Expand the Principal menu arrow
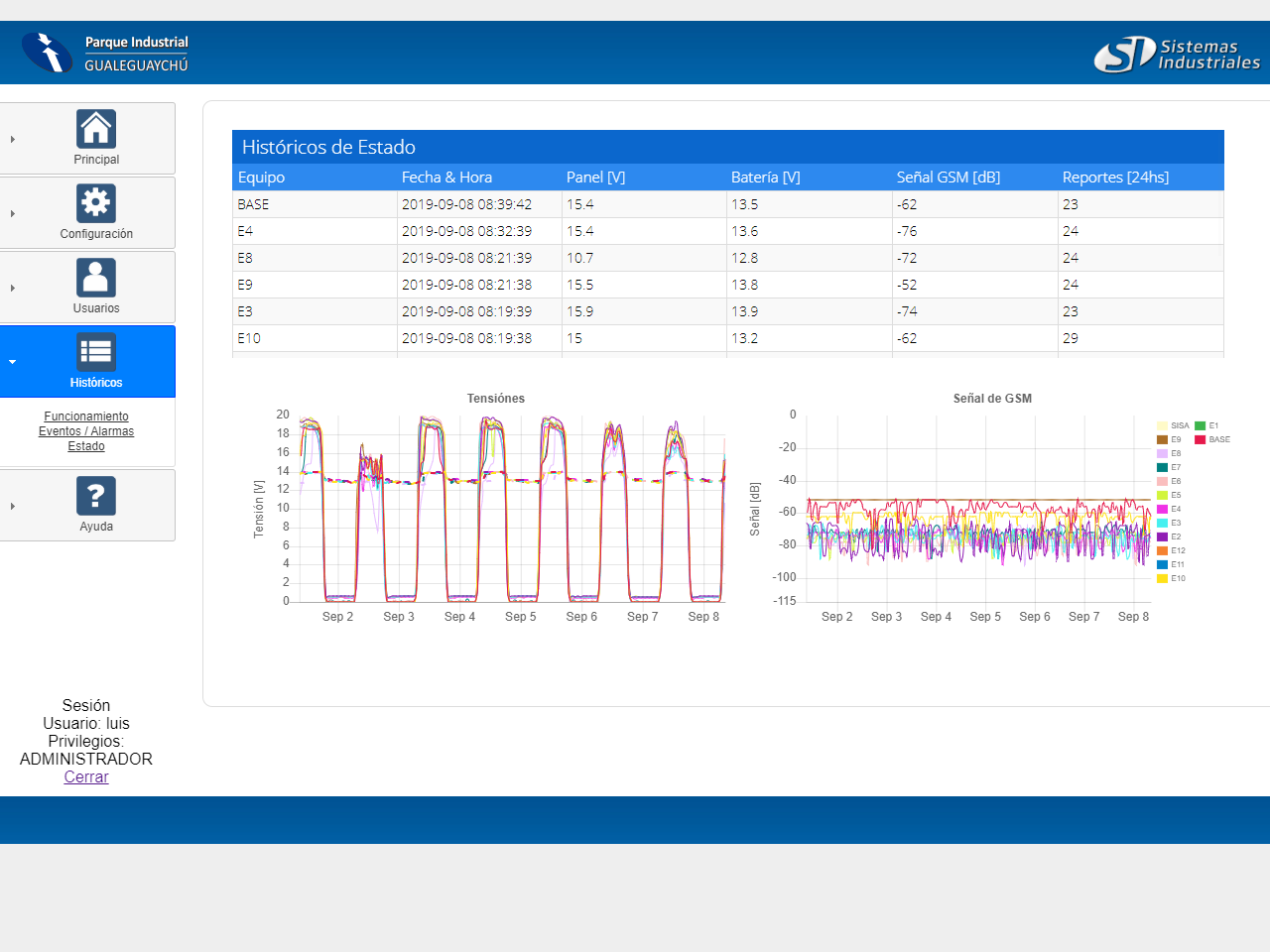Viewport: 1270px width, 952px height. coord(13,140)
